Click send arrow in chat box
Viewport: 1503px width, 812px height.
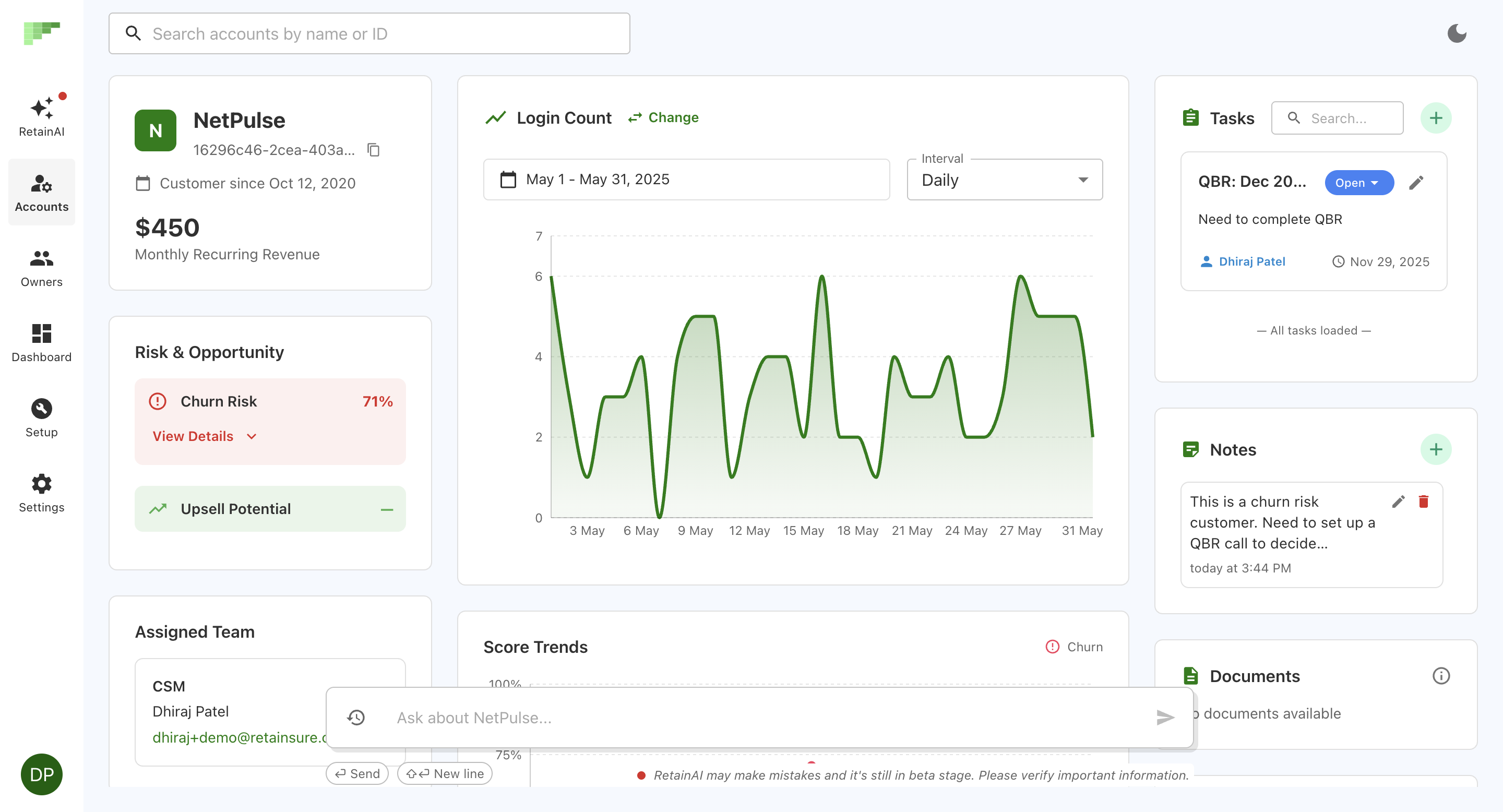pyautogui.click(x=1165, y=717)
